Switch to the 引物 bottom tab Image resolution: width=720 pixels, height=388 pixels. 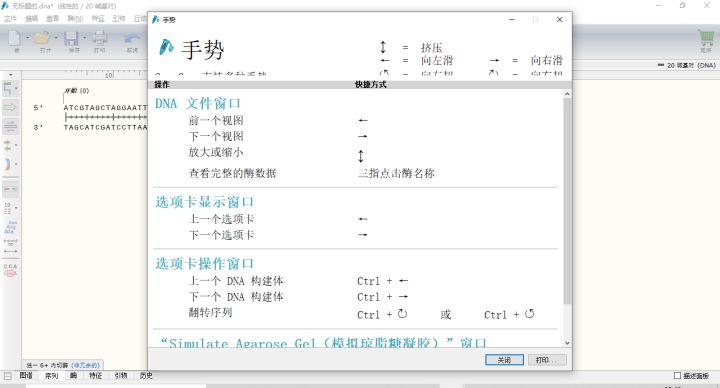(x=120, y=376)
